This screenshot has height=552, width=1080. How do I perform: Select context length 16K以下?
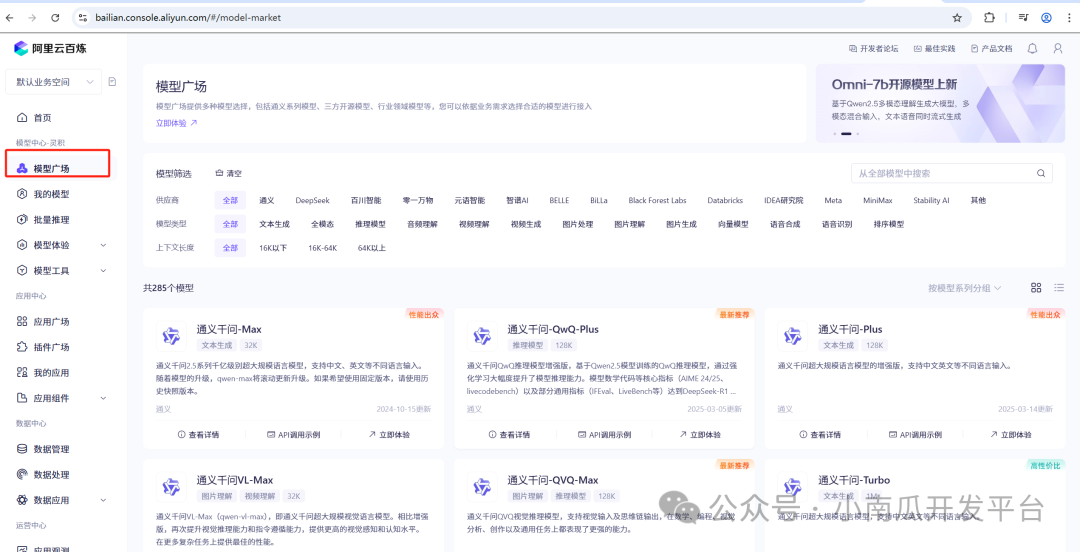pos(273,248)
